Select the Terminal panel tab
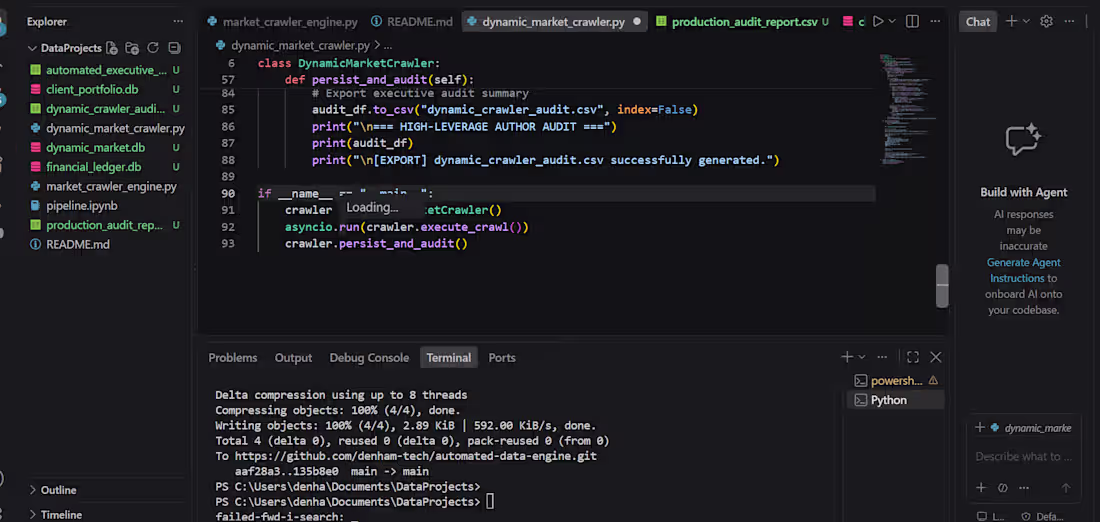The image size is (1100, 522). [448, 357]
